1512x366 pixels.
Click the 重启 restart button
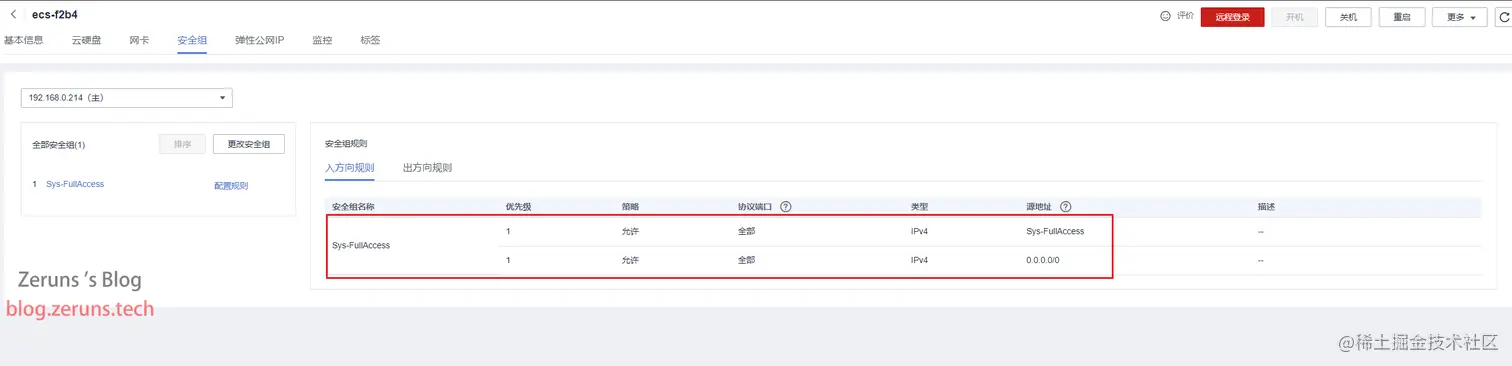[x=1402, y=17]
